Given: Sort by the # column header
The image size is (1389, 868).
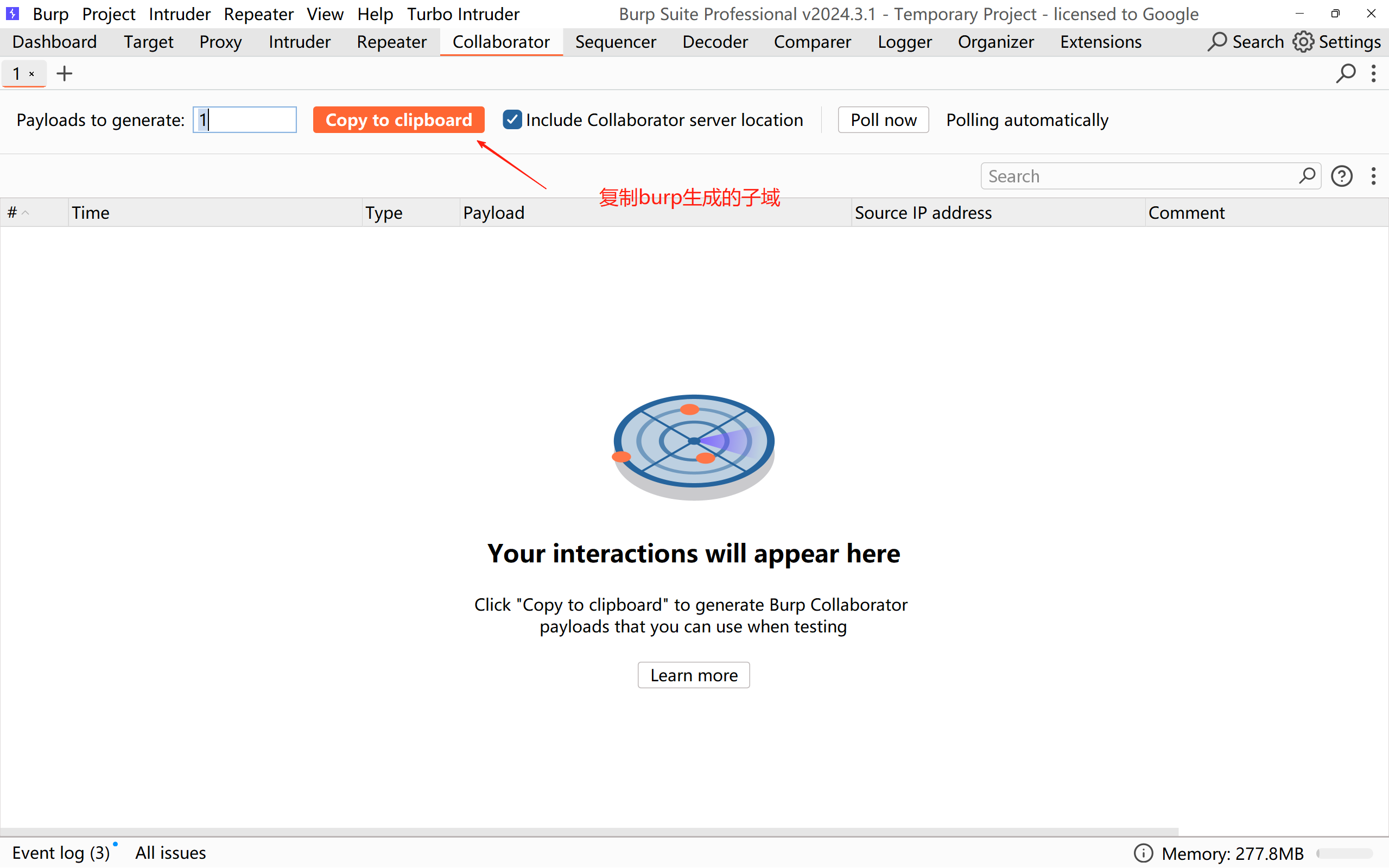Looking at the screenshot, I should [x=17, y=212].
